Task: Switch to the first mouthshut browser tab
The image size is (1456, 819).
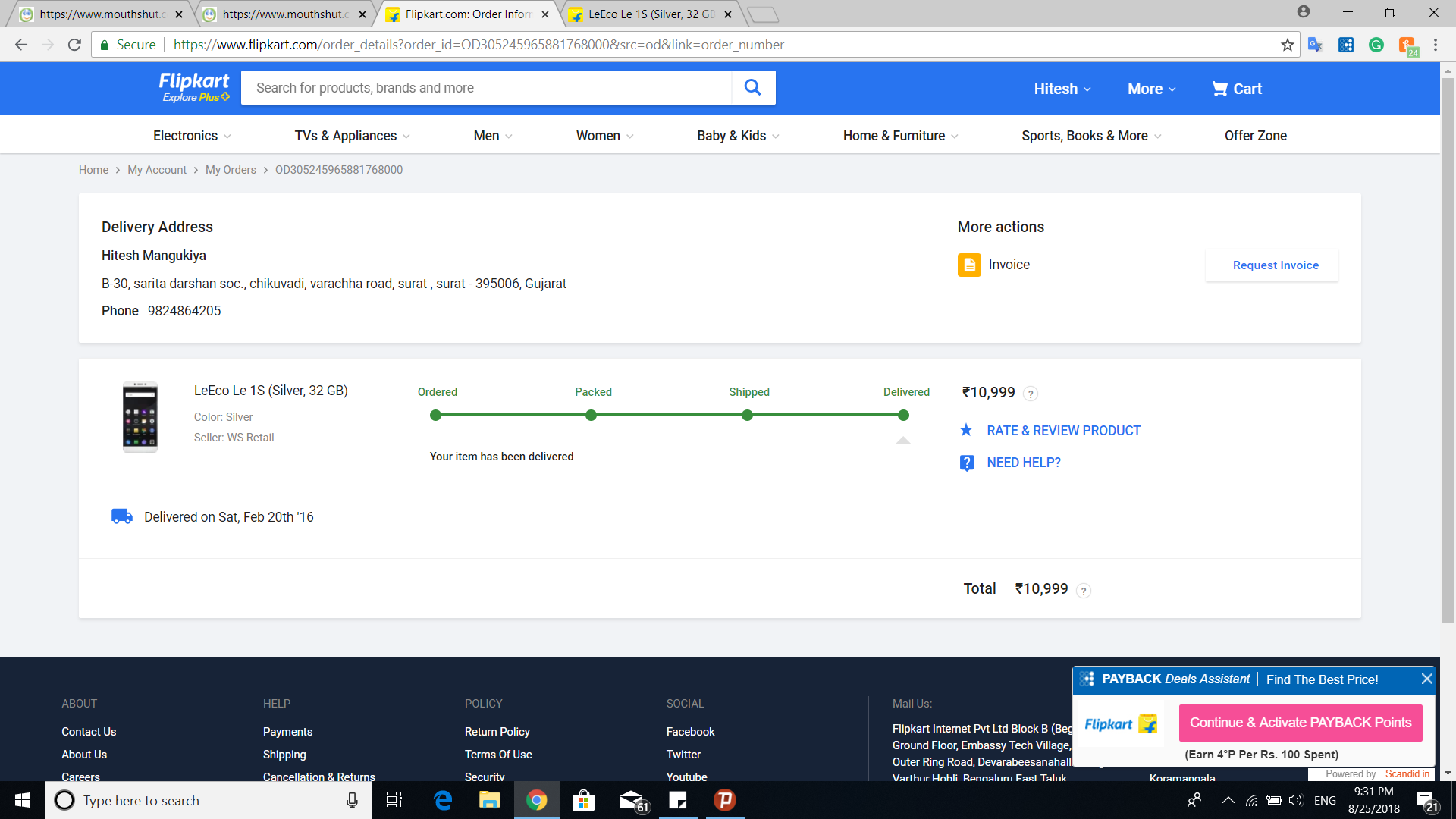Action: 100,14
